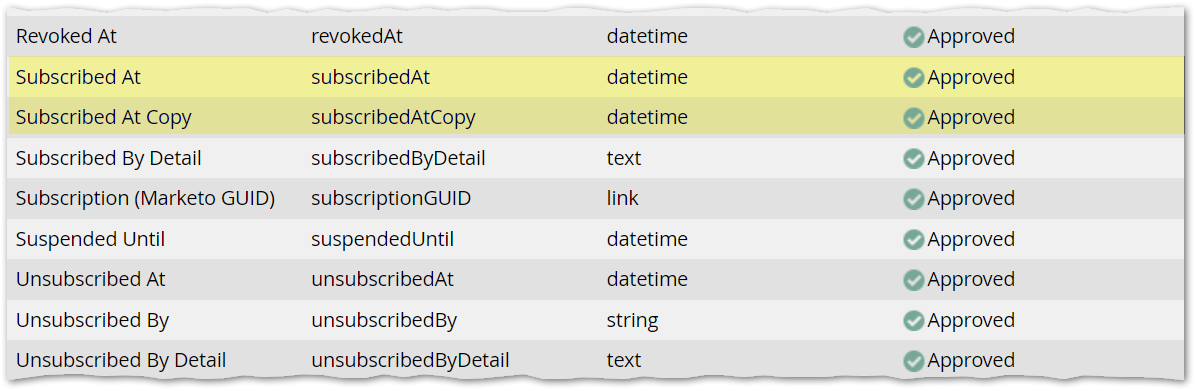
Task: Click the Approved checkmark icon for Subscribed At
Action: click(x=913, y=78)
